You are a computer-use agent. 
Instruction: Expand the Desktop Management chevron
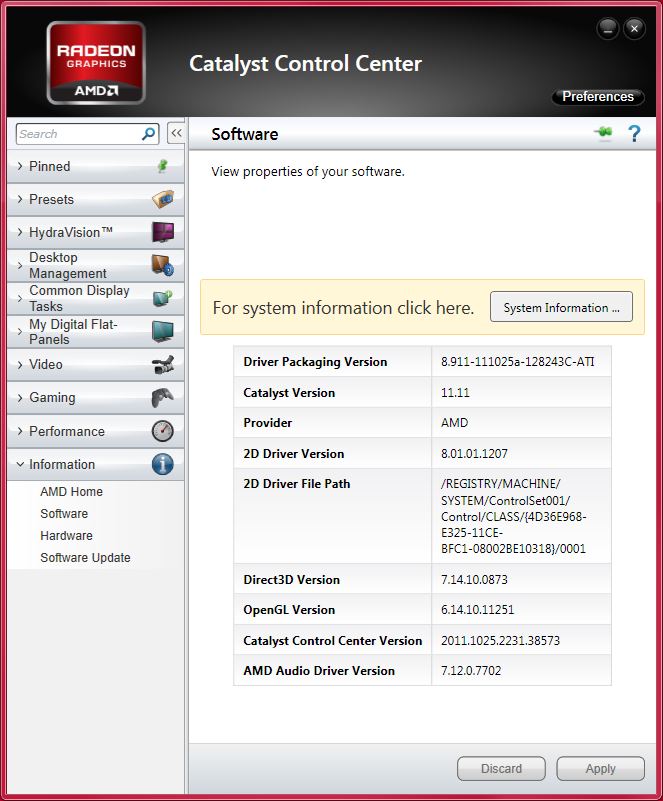tap(20, 265)
